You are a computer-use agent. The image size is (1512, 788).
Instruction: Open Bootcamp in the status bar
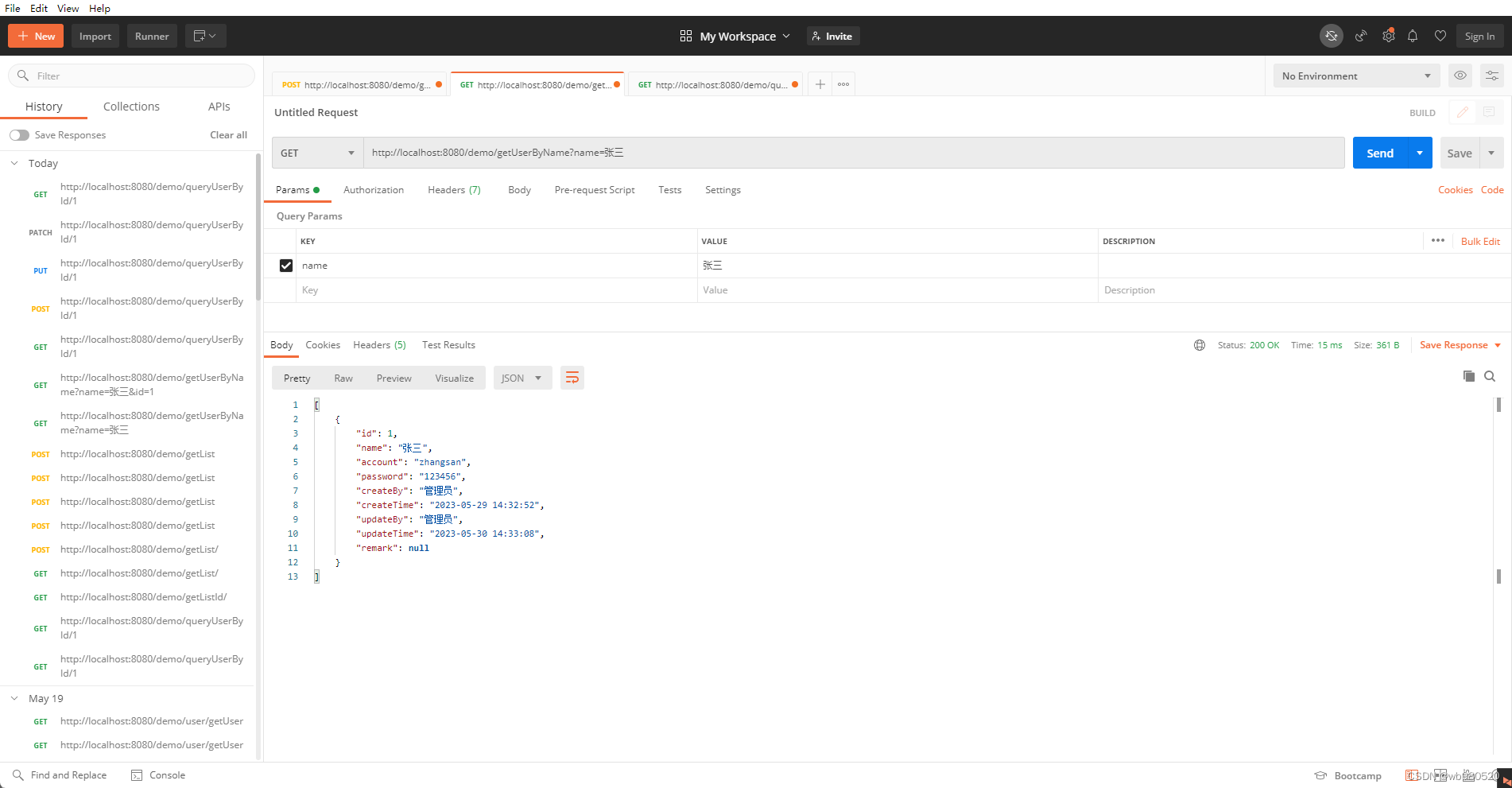pyautogui.click(x=1348, y=776)
